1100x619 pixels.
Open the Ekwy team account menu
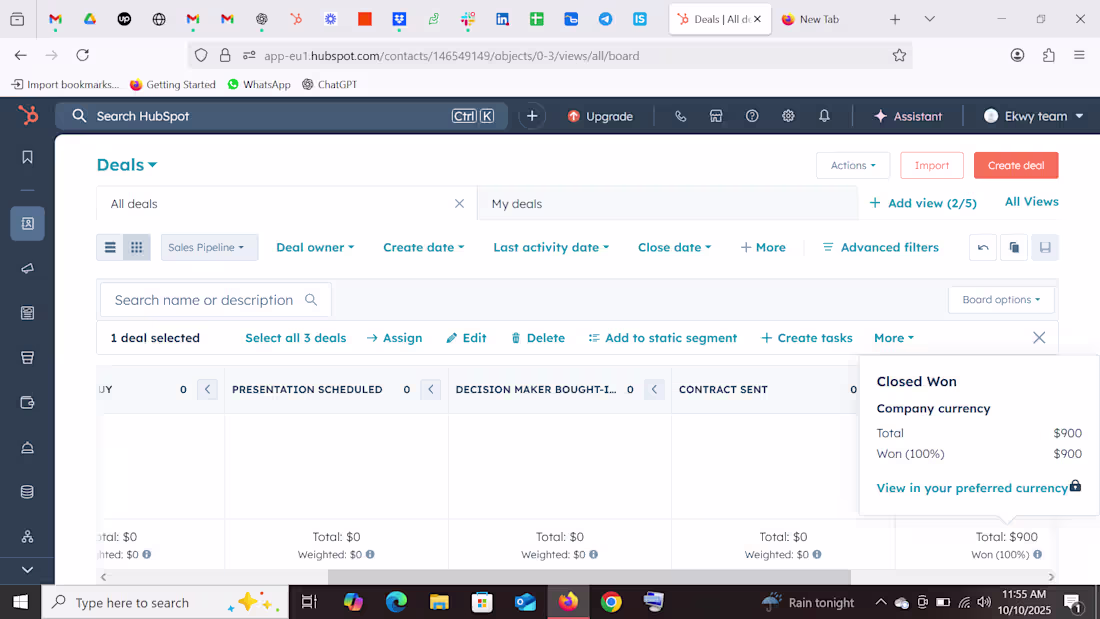(x=1033, y=117)
